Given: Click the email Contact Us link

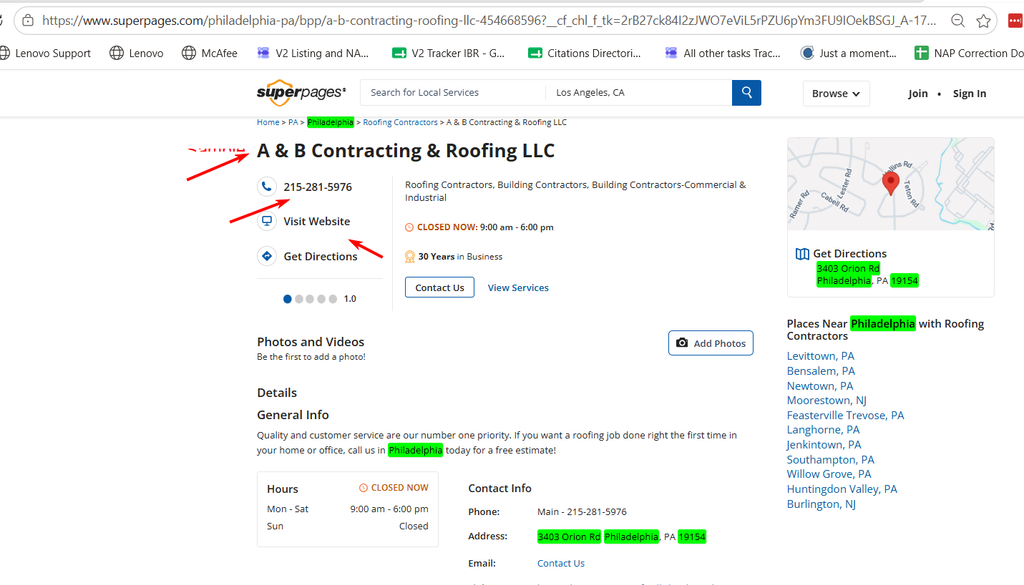Looking at the screenshot, I should click(x=561, y=563).
